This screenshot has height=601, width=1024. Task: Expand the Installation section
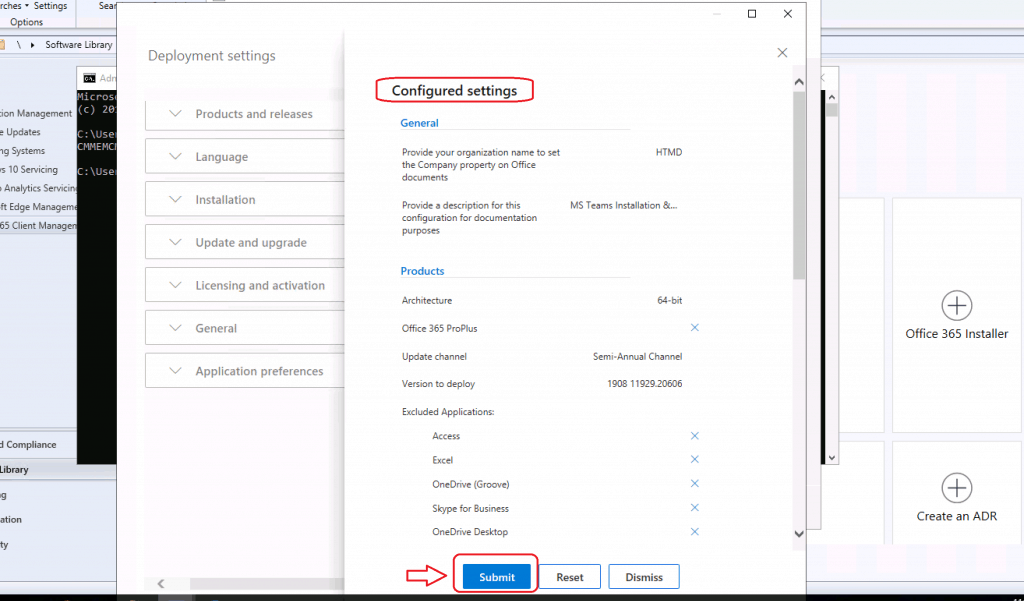(x=245, y=199)
